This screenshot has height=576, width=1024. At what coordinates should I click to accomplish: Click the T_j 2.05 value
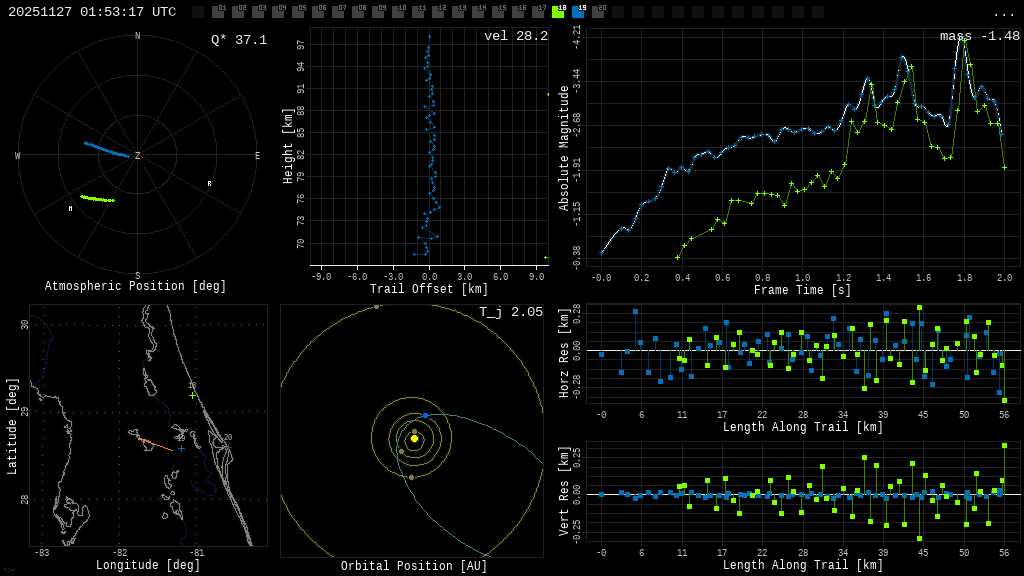[510, 312]
